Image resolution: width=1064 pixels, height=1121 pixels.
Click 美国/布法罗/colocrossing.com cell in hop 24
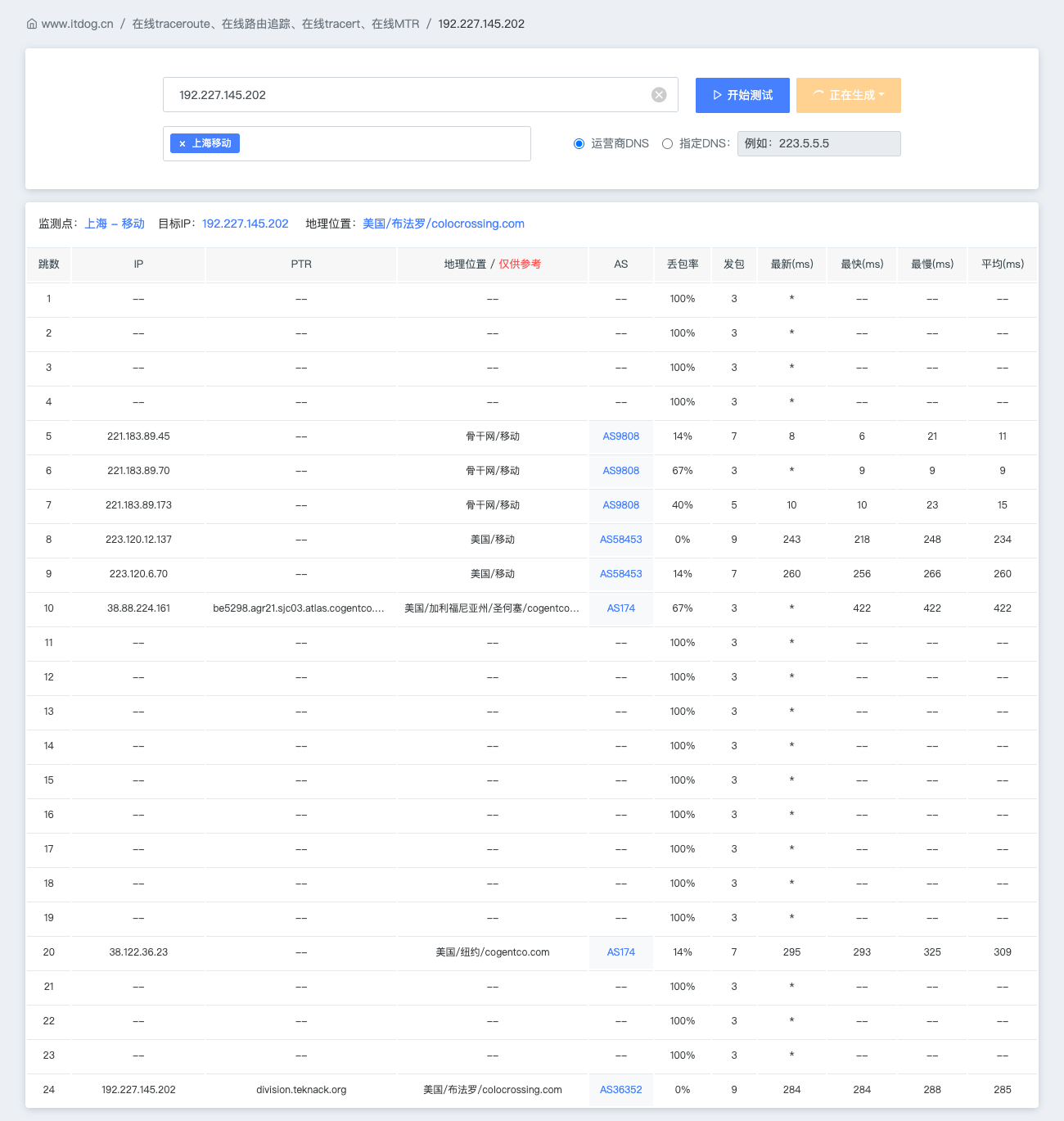(x=493, y=1090)
